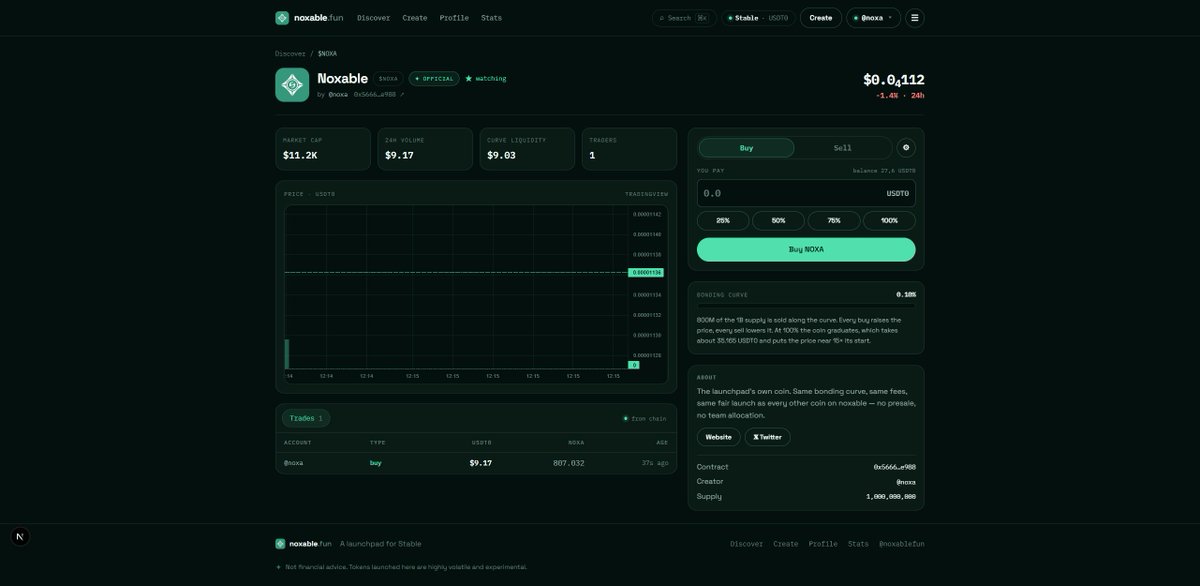Click the AGE column header
This screenshot has width=1200, height=586.
coord(663,442)
